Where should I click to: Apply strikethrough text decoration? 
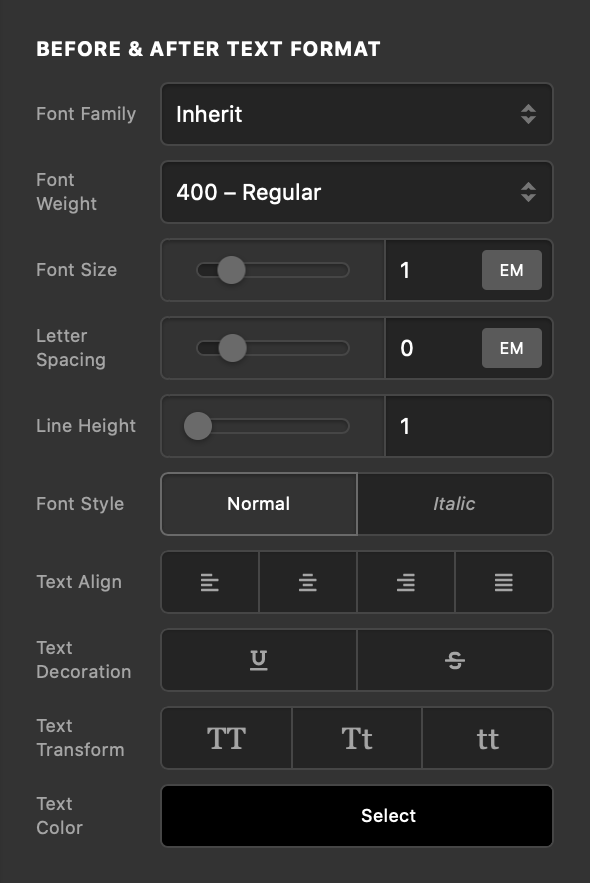[x=455, y=660]
